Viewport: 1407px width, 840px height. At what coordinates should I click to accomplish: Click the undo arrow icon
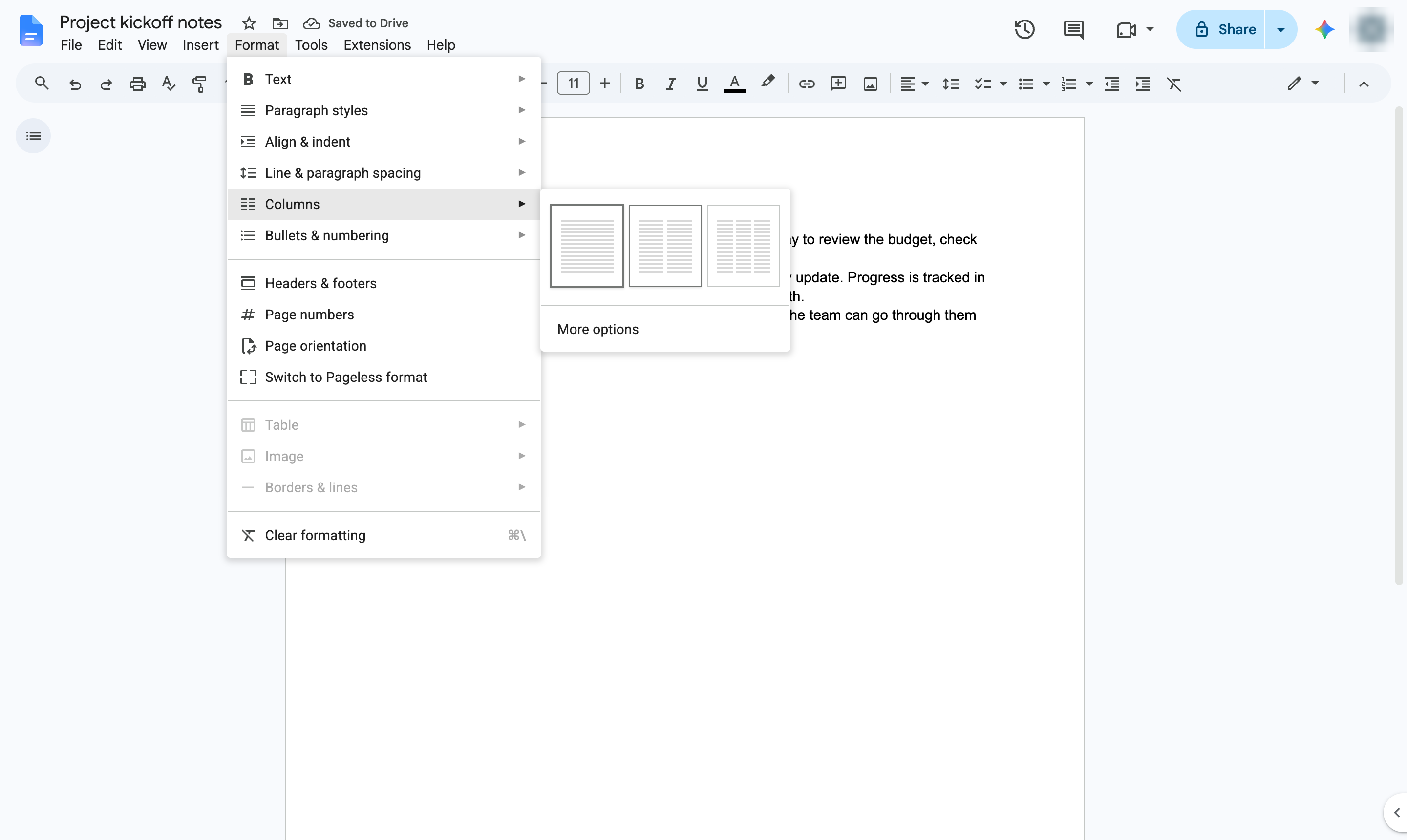(75, 84)
